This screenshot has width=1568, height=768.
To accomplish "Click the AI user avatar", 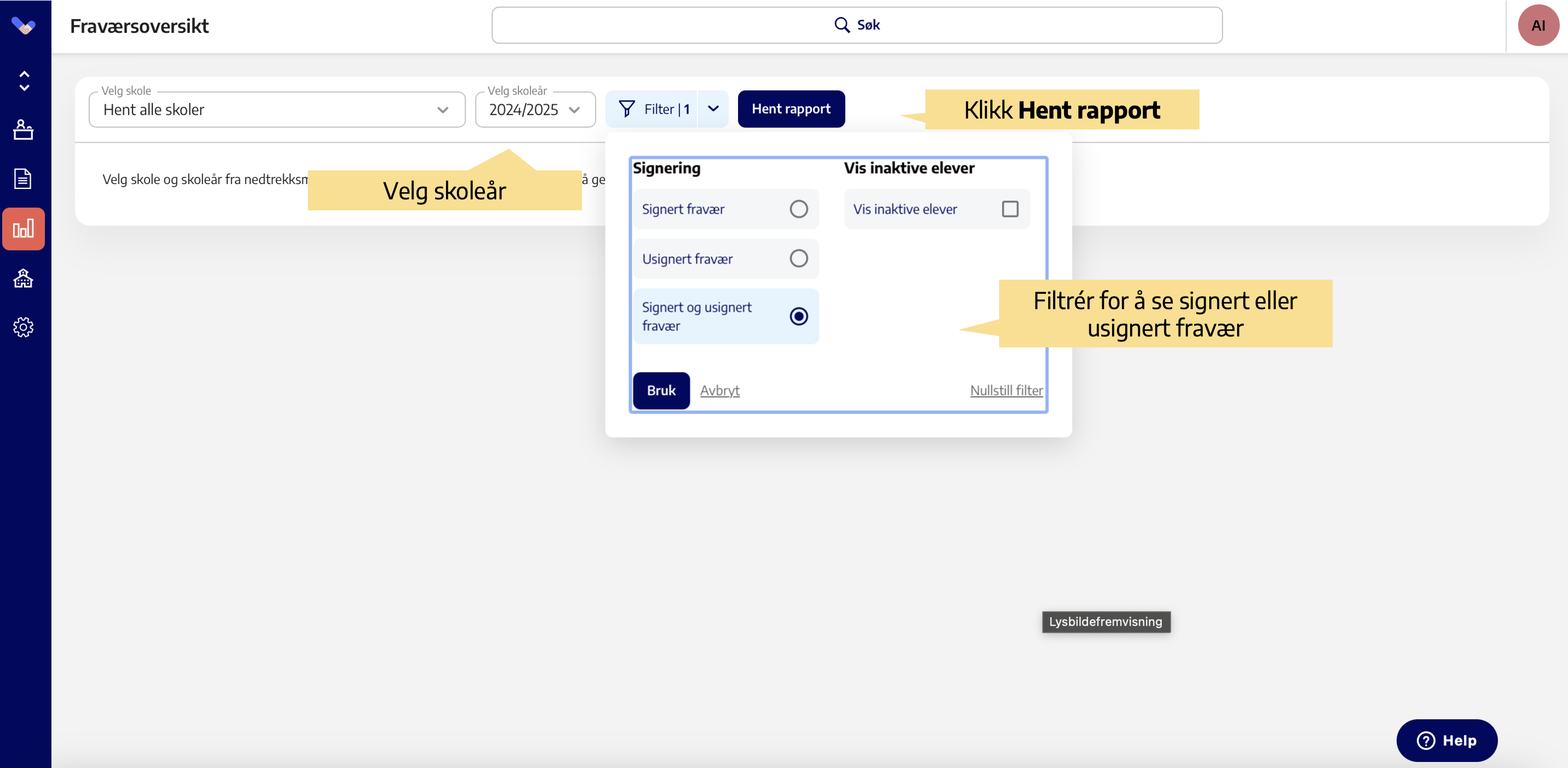I will pyautogui.click(x=1537, y=26).
